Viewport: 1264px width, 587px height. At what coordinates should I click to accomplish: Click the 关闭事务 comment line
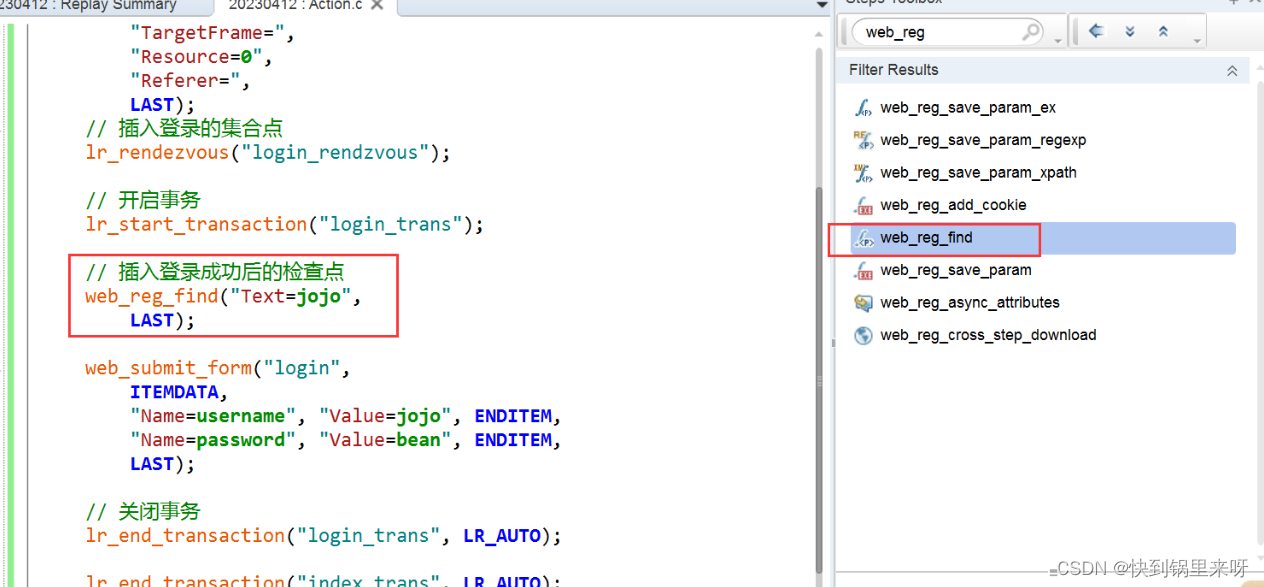click(143, 511)
